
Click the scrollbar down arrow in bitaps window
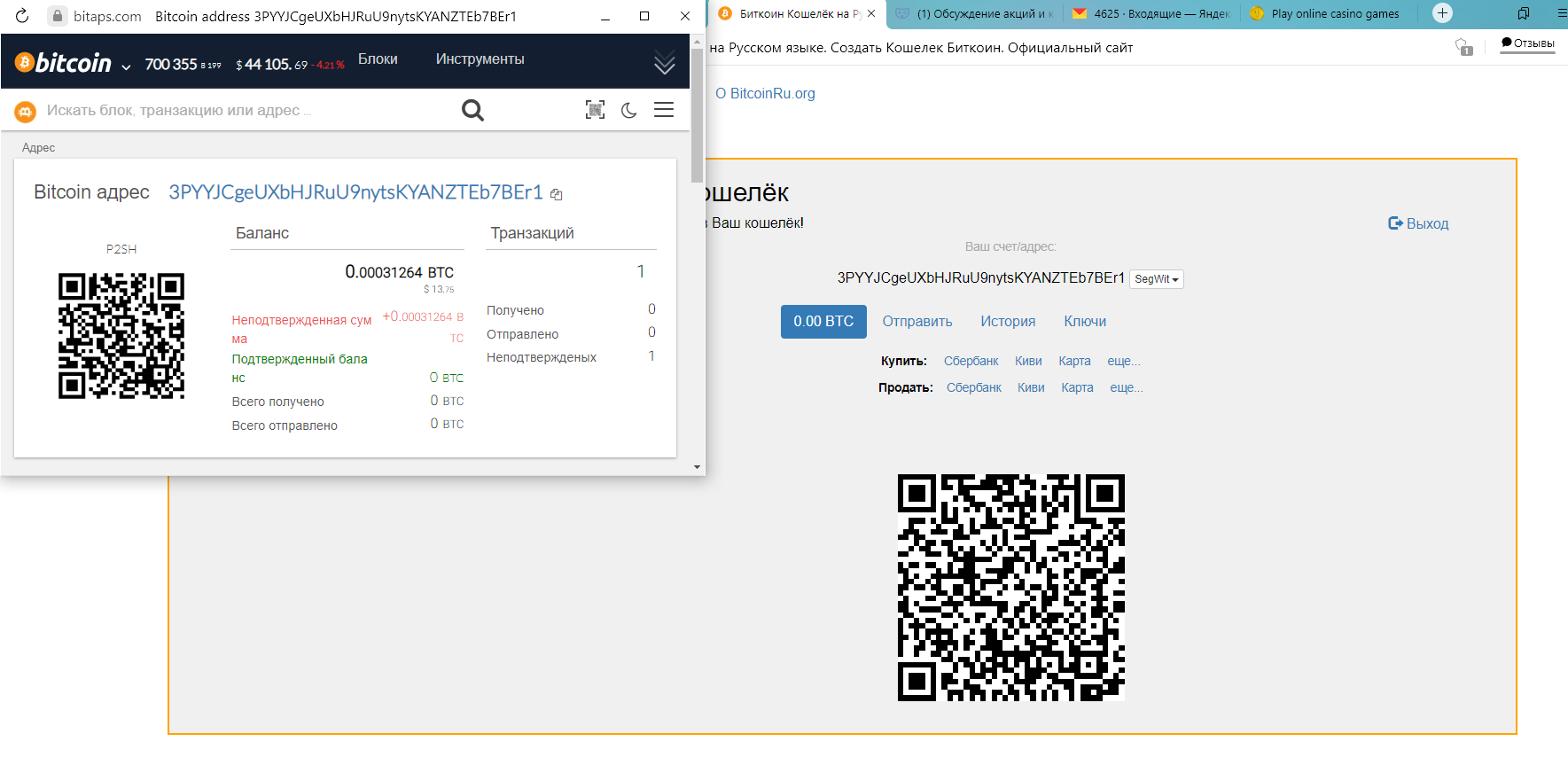click(697, 467)
